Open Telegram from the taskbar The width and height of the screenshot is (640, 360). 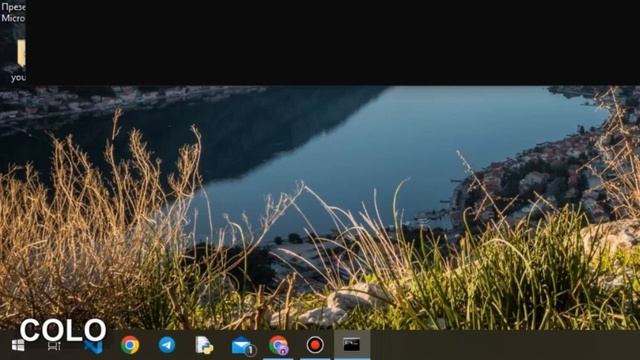167,345
